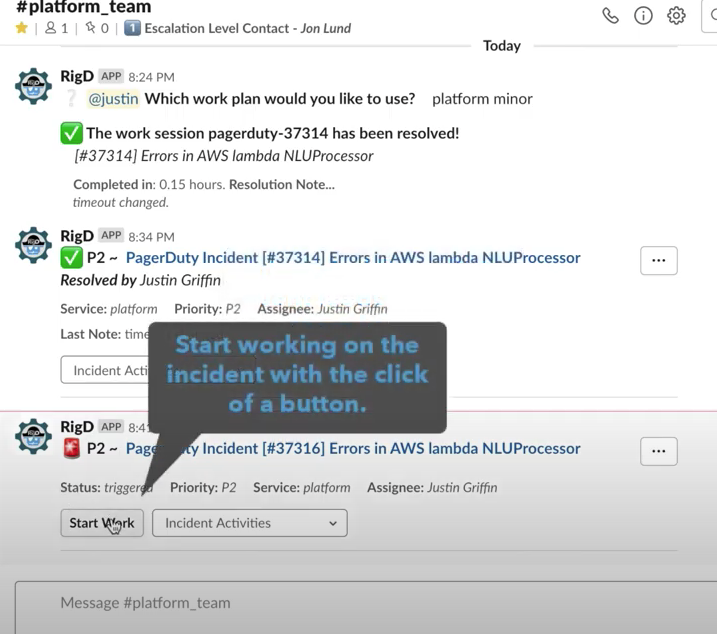The image size is (717, 634).
Task: Click 'Resolved by Justin Griffin' text
Action: [x=141, y=280]
